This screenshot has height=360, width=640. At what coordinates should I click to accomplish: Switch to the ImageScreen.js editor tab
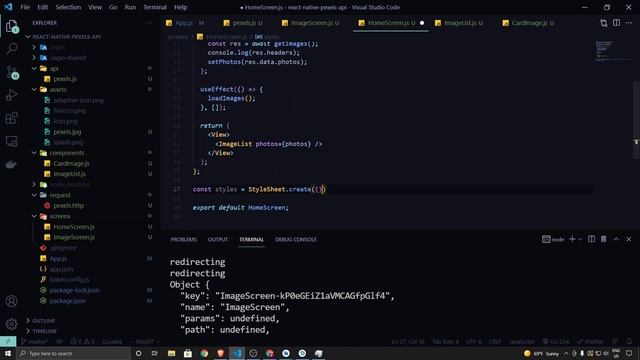point(311,23)
